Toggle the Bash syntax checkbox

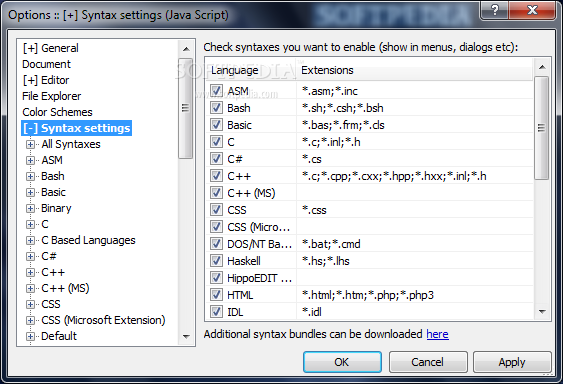pos(216,107)
